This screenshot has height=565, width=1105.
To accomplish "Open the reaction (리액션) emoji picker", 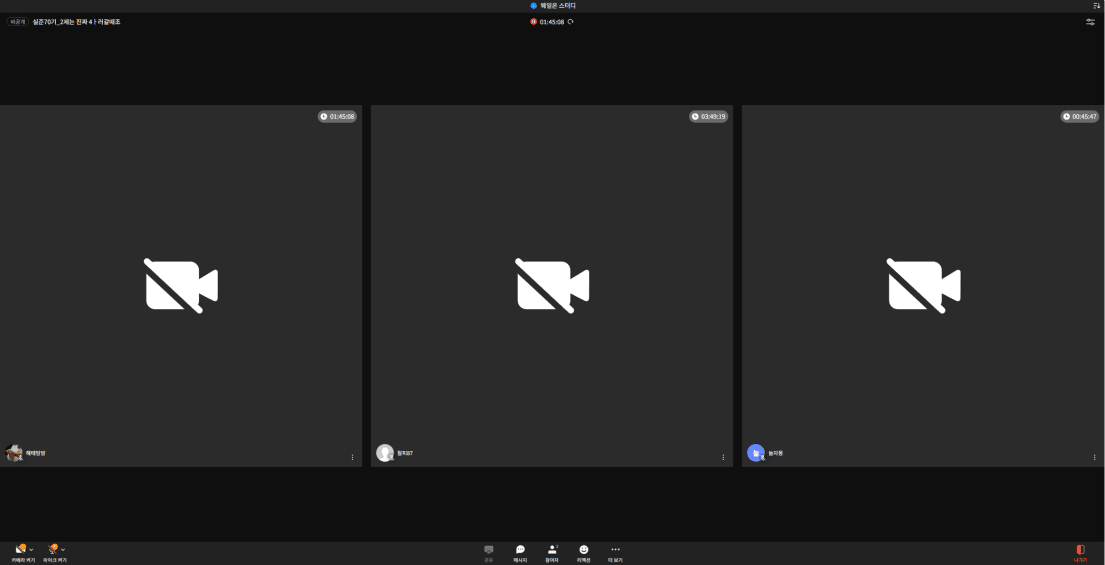I will 584,553.
